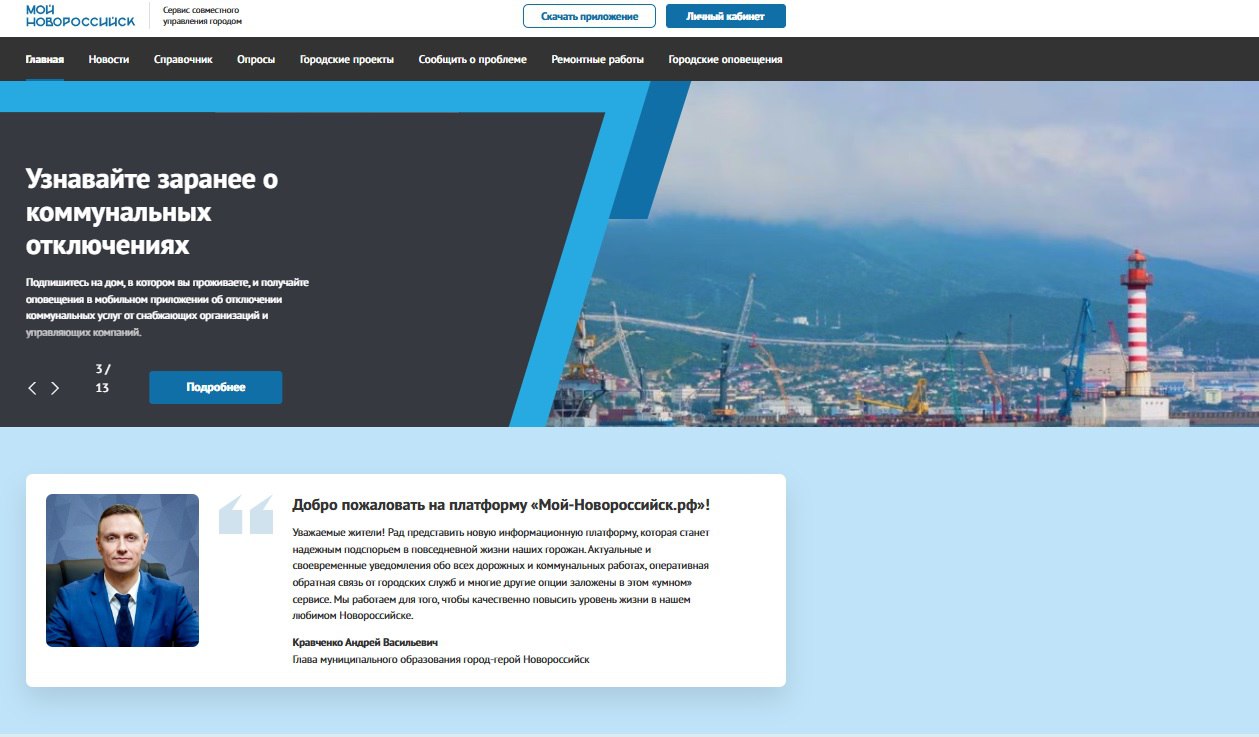The image size is (1259, 737).
Task: Click the Узнавайте заранее о коммунальных отключениях heading
Action: coord(152,212)
